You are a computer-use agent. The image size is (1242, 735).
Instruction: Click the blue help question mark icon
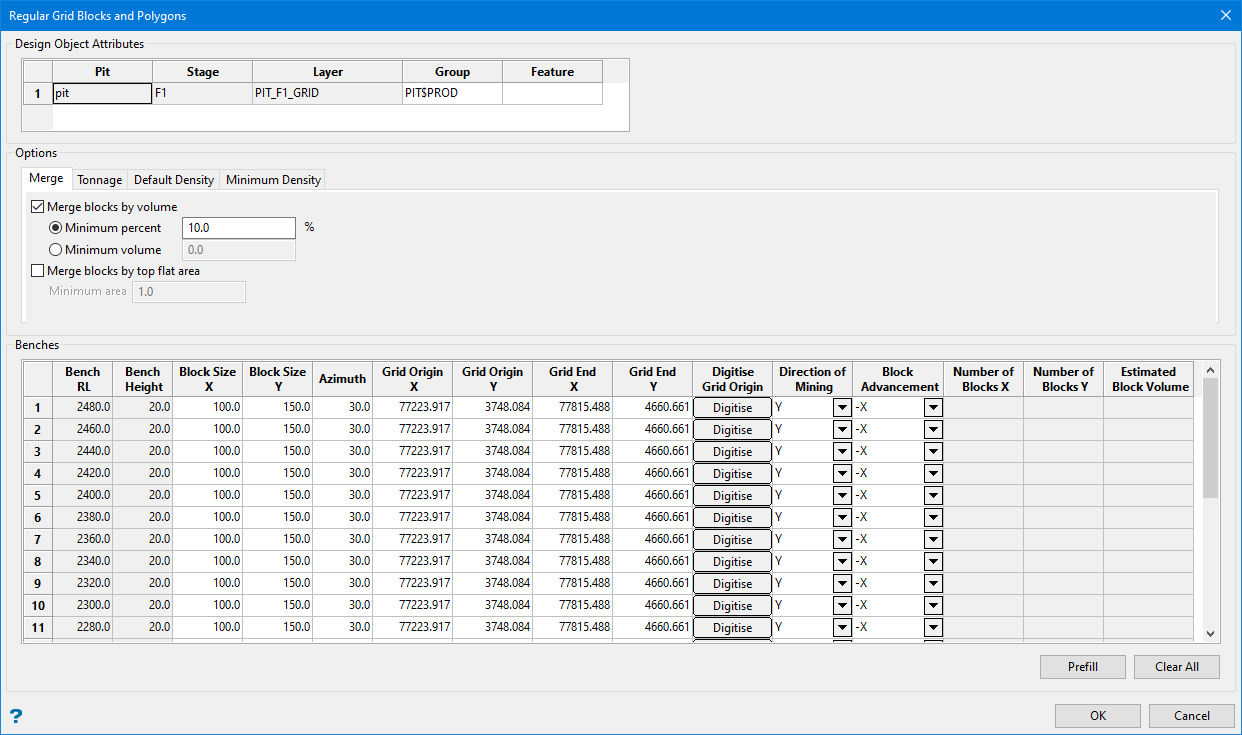(x=16, y=716)
